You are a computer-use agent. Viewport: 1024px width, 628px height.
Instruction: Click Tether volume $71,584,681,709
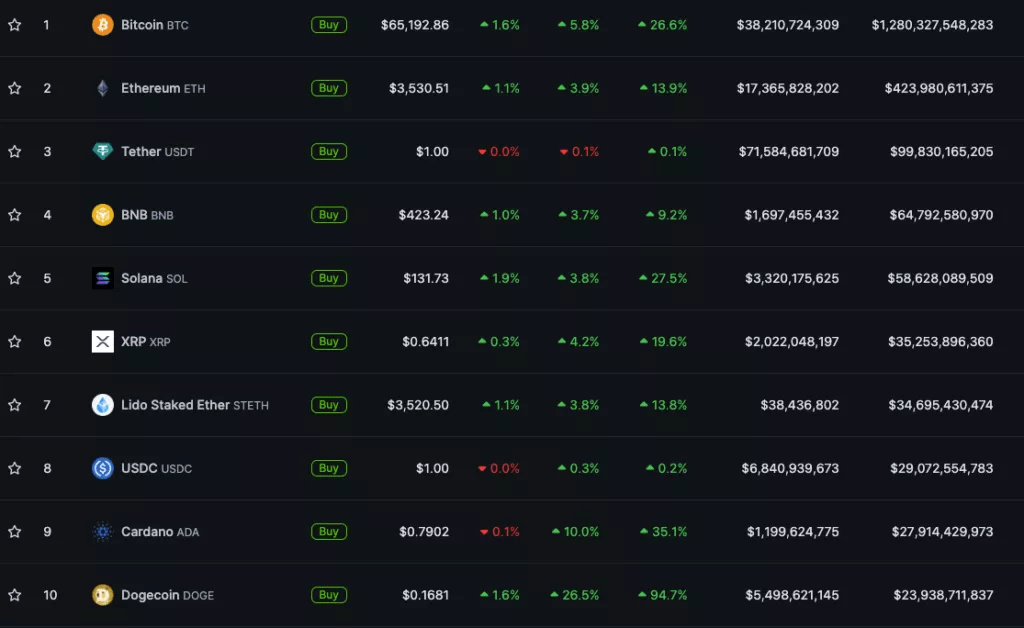click(788, 151)
